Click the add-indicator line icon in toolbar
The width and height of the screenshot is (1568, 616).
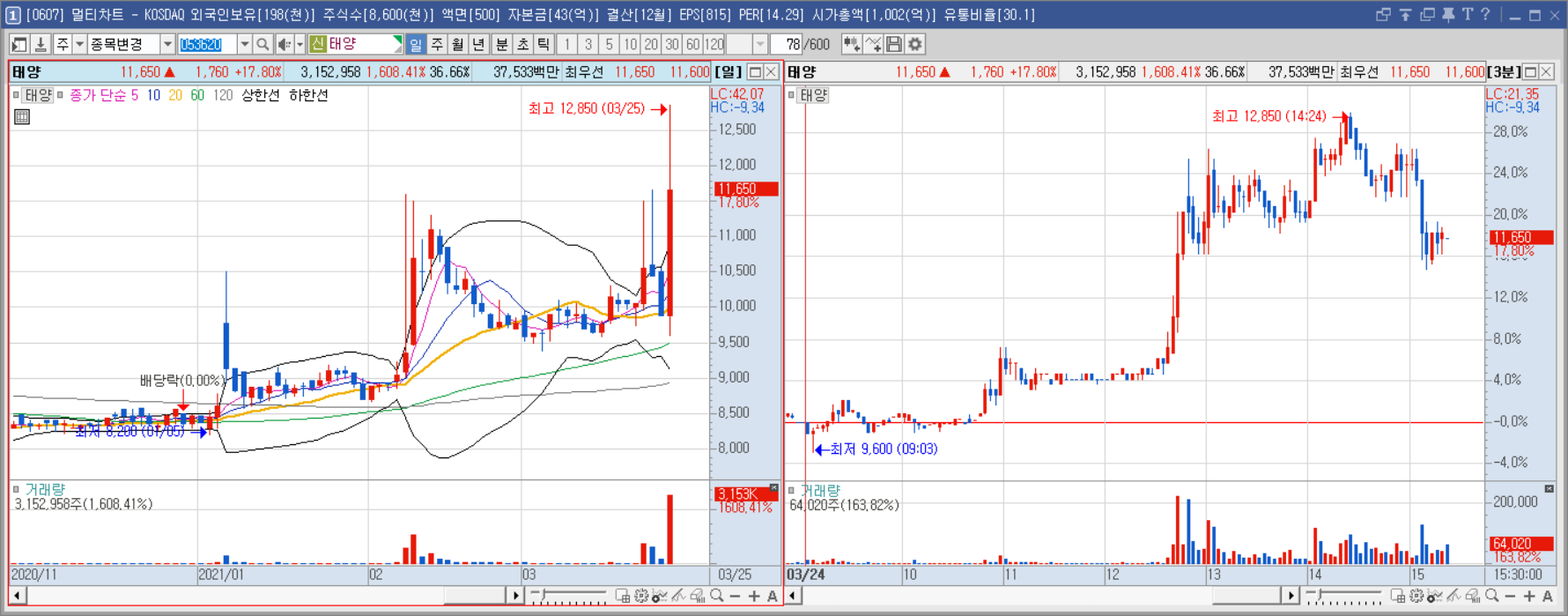click(x=873, y=44)
